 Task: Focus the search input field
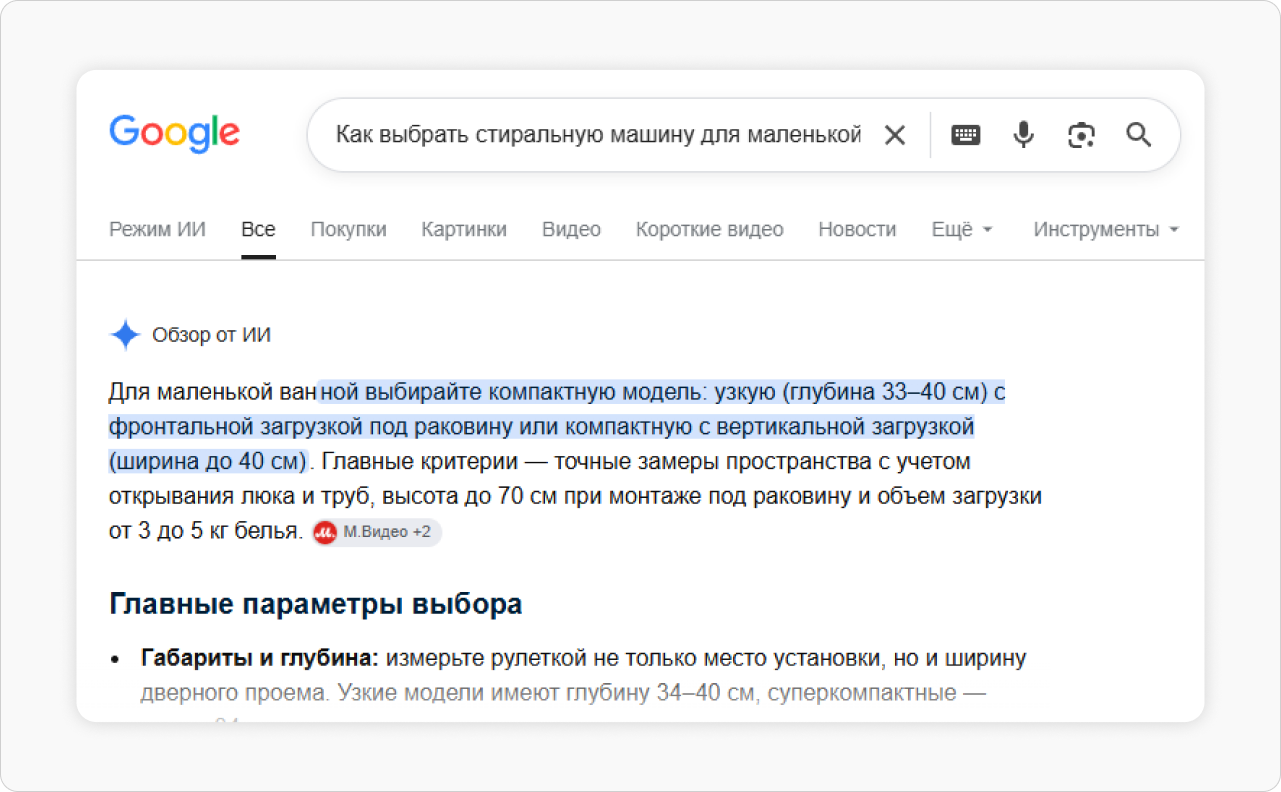[x=598, y=135]
